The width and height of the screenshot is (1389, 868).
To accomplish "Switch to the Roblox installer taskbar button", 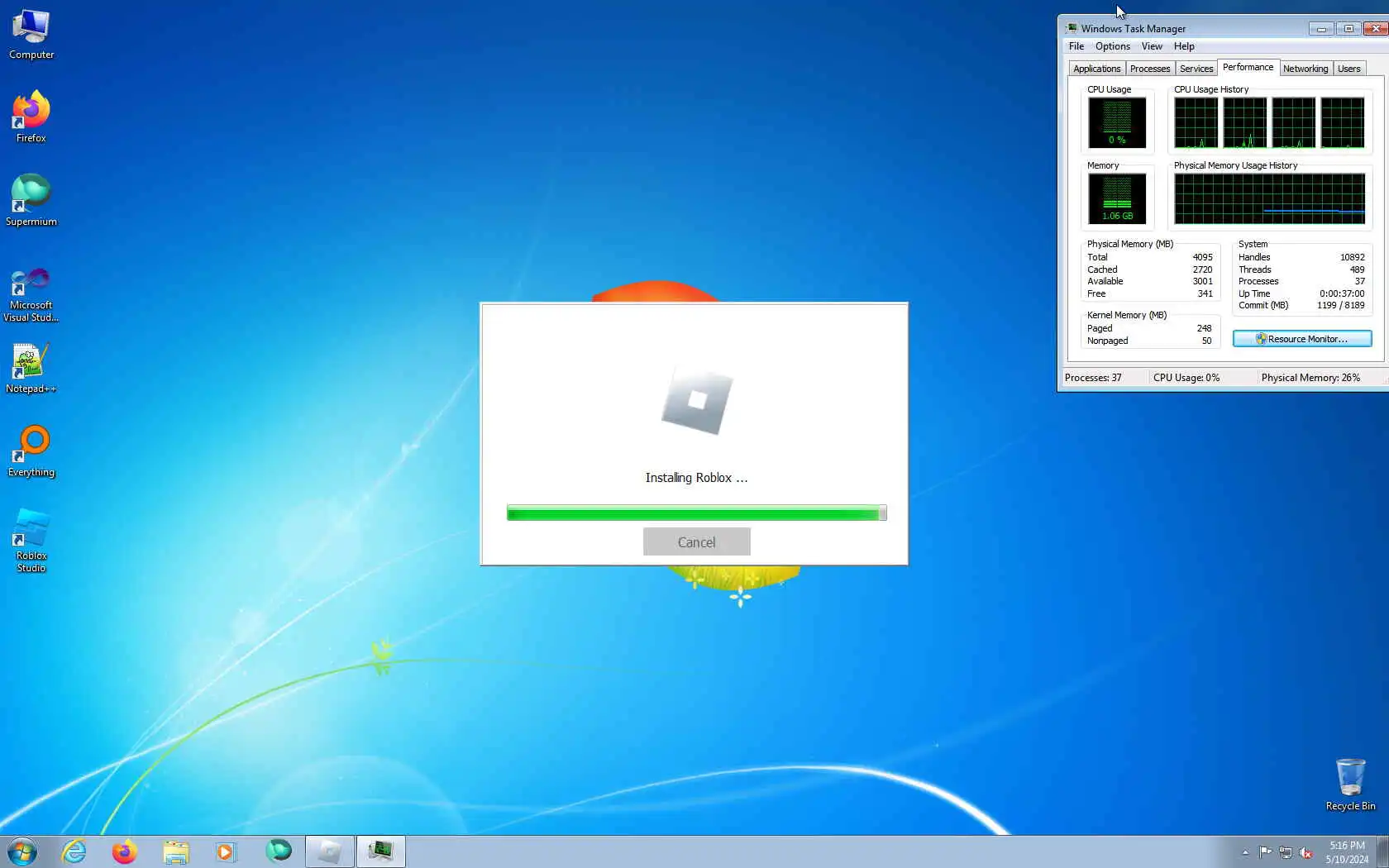I will [330, 851].
